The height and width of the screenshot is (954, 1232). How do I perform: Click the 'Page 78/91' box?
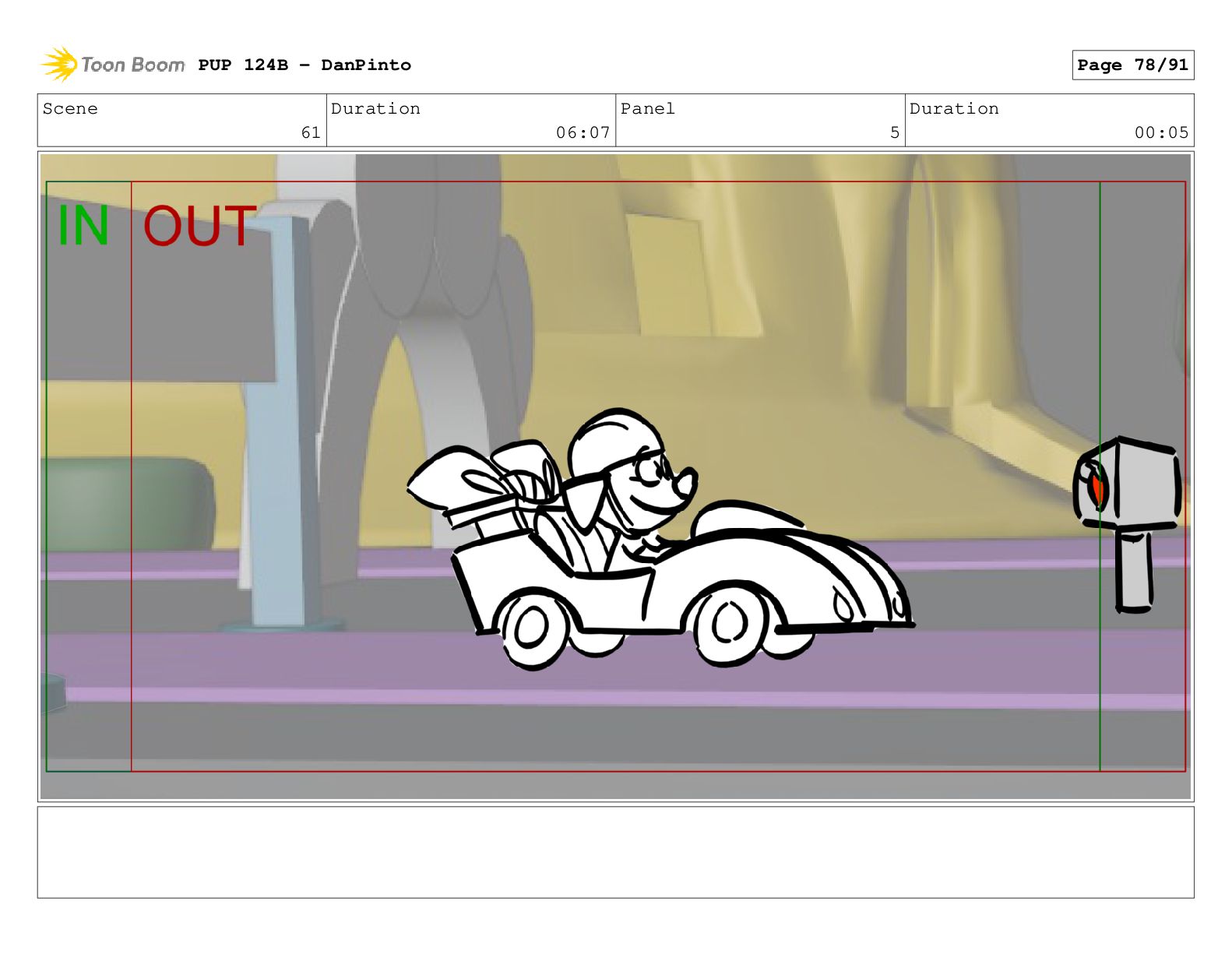pyautogui.click(x=1132, y=65)
